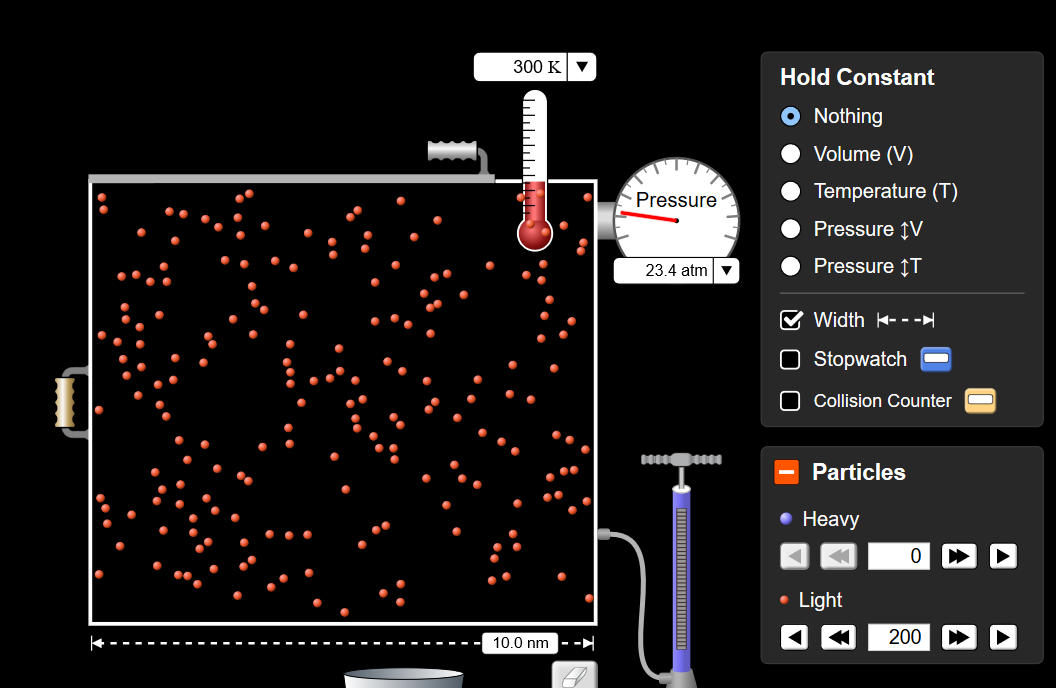Click the heat/cool bucket below container
The height and width of the screenshot is (688, 1056).
pos(404,678)
